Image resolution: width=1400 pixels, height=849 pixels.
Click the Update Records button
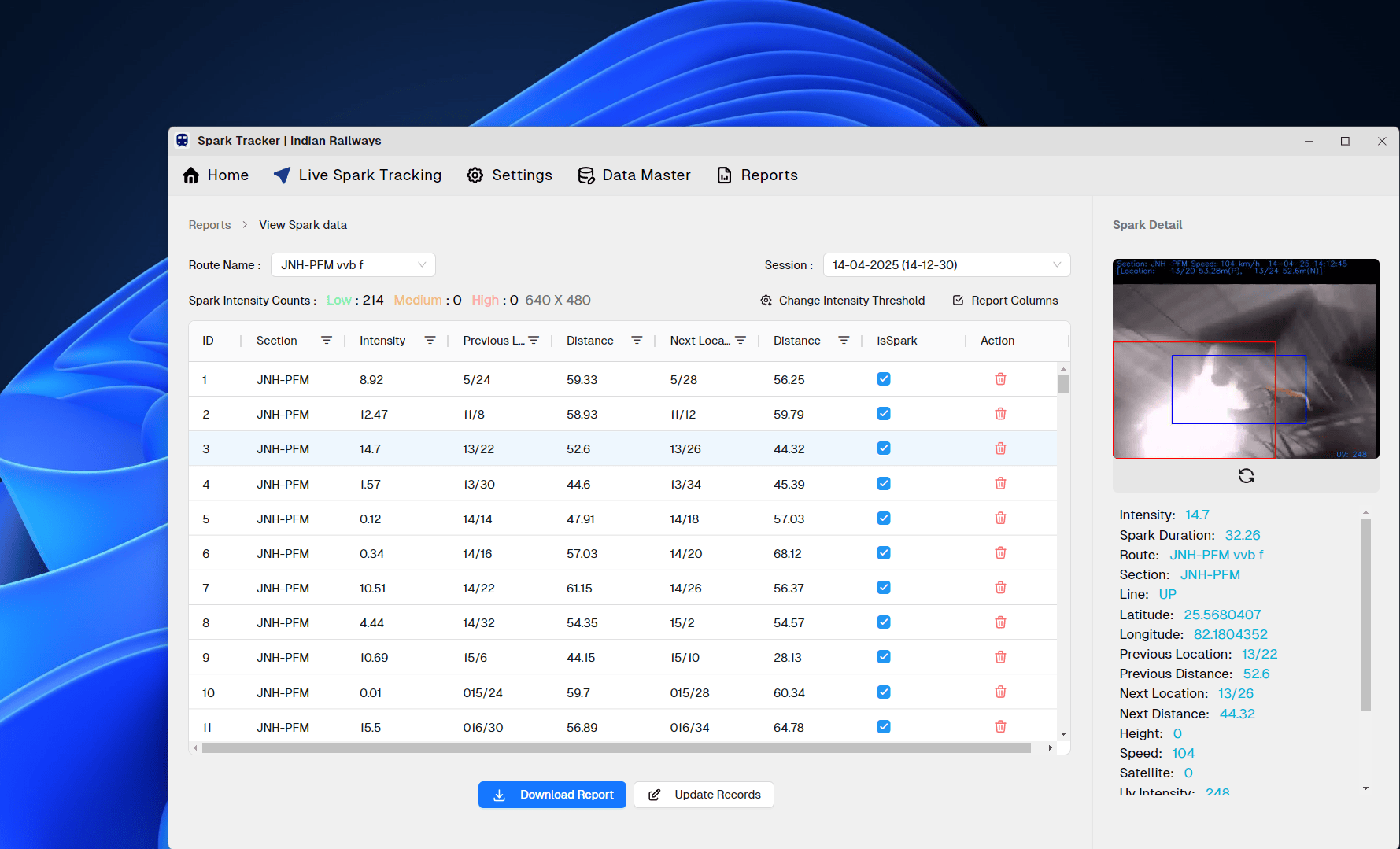tap(704, 795)
